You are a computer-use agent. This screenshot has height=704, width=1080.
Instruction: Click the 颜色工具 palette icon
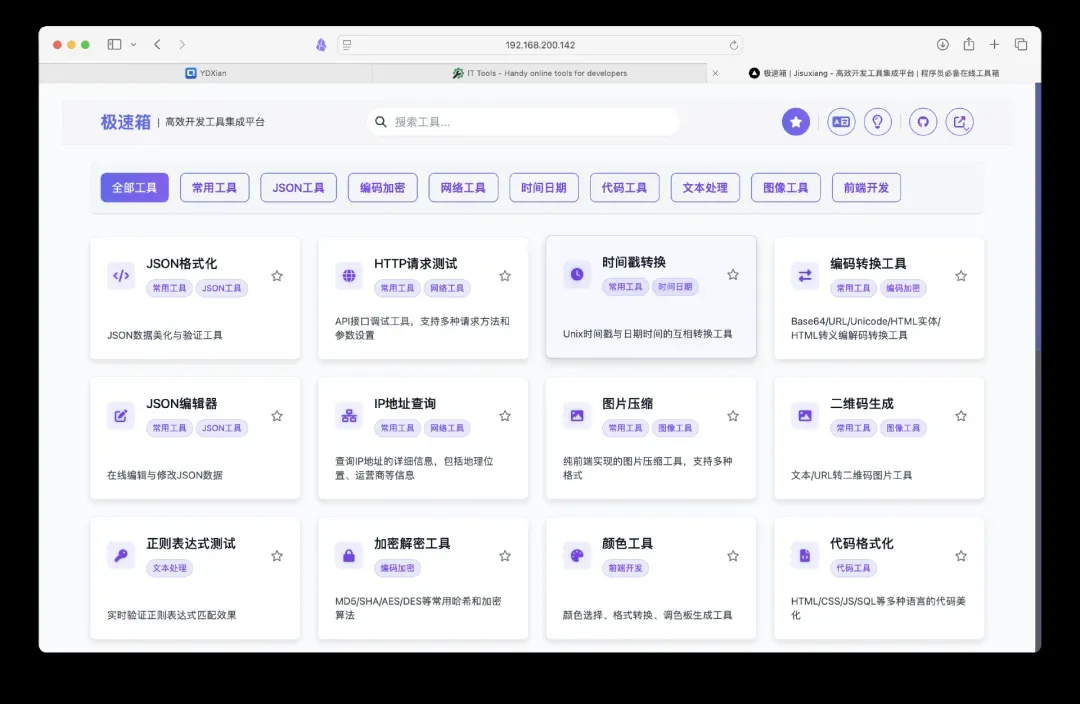coord(577,556)
